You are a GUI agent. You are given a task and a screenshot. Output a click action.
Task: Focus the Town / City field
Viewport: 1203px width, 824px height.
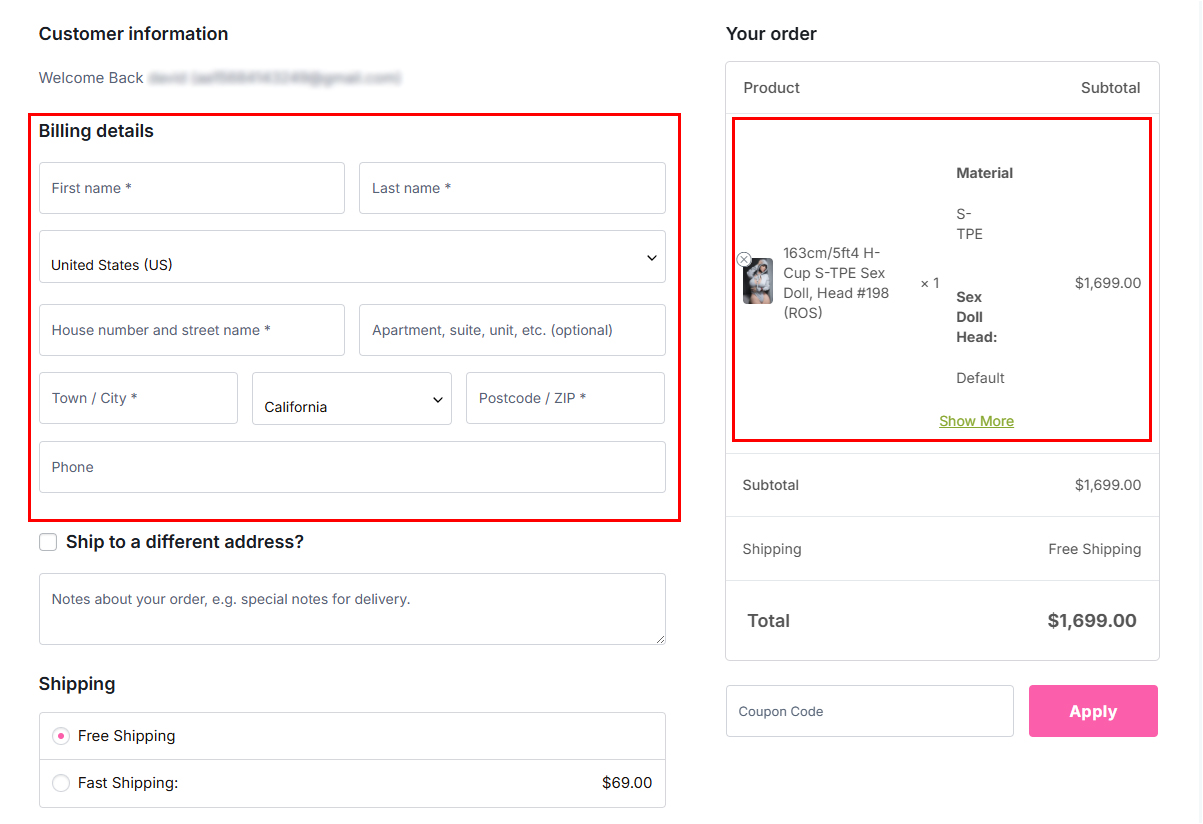138,398
